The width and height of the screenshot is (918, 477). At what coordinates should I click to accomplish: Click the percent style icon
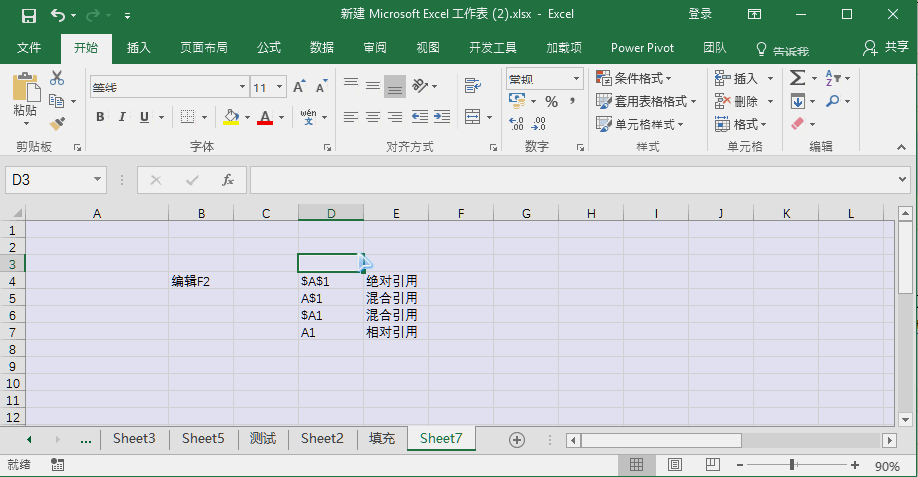pos(552,102)
